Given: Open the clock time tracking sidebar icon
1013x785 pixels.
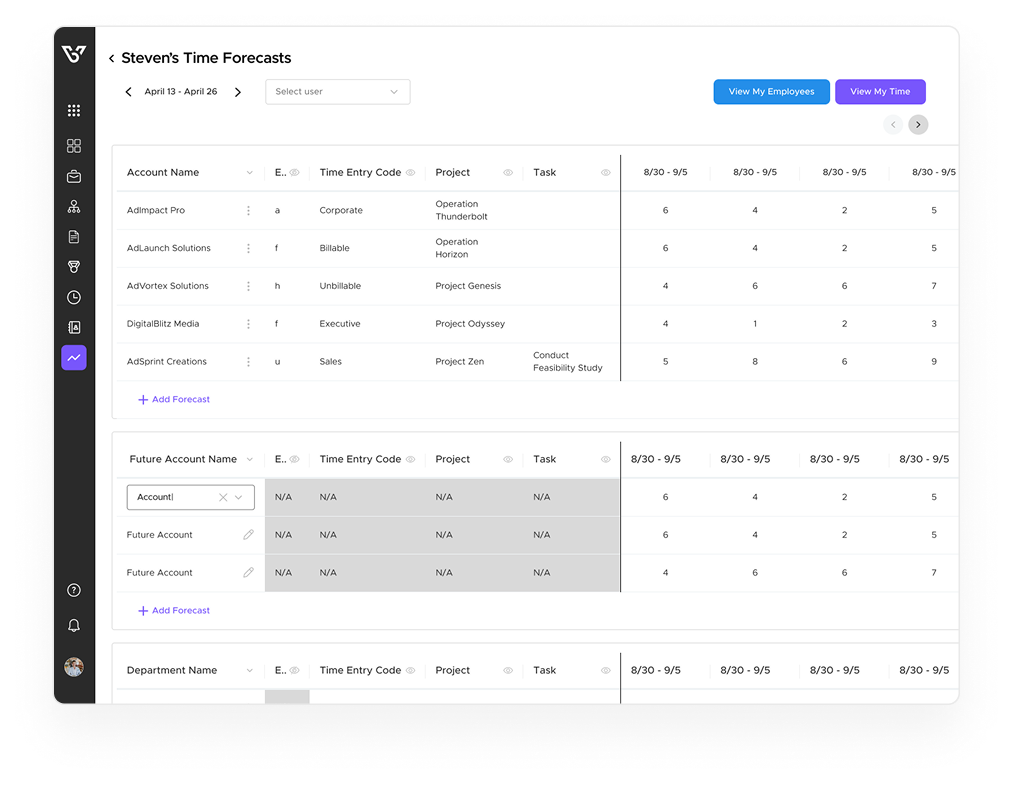Looking at the screenshot, I should pyautogui.click(x=74, y=297).
